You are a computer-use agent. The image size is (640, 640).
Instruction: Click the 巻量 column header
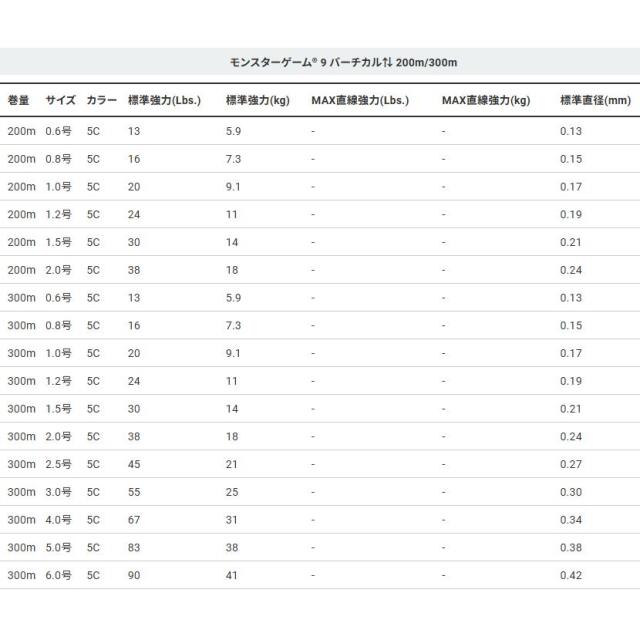(x=18, y=100)
